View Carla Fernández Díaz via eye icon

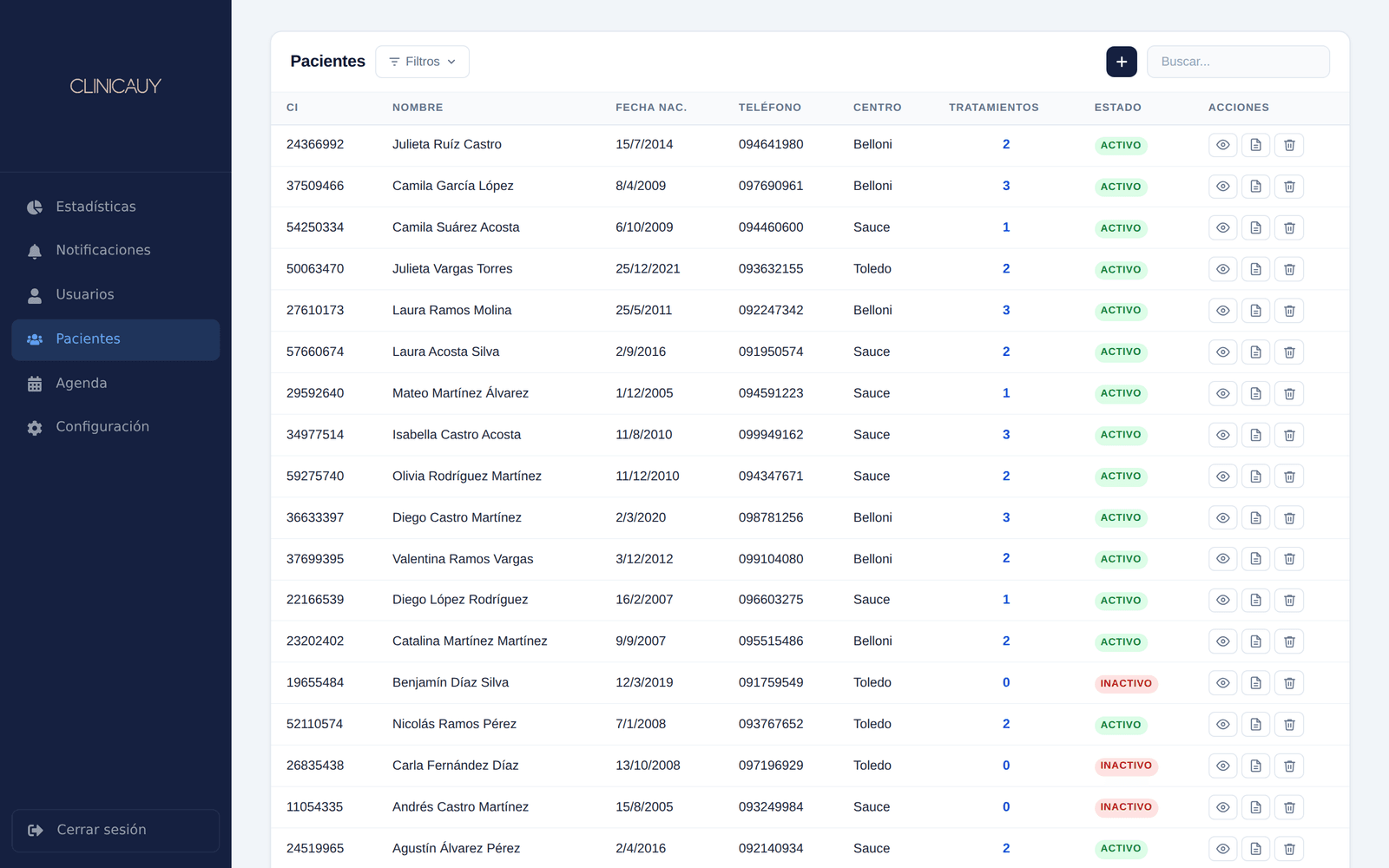(x=1222, y=766)
